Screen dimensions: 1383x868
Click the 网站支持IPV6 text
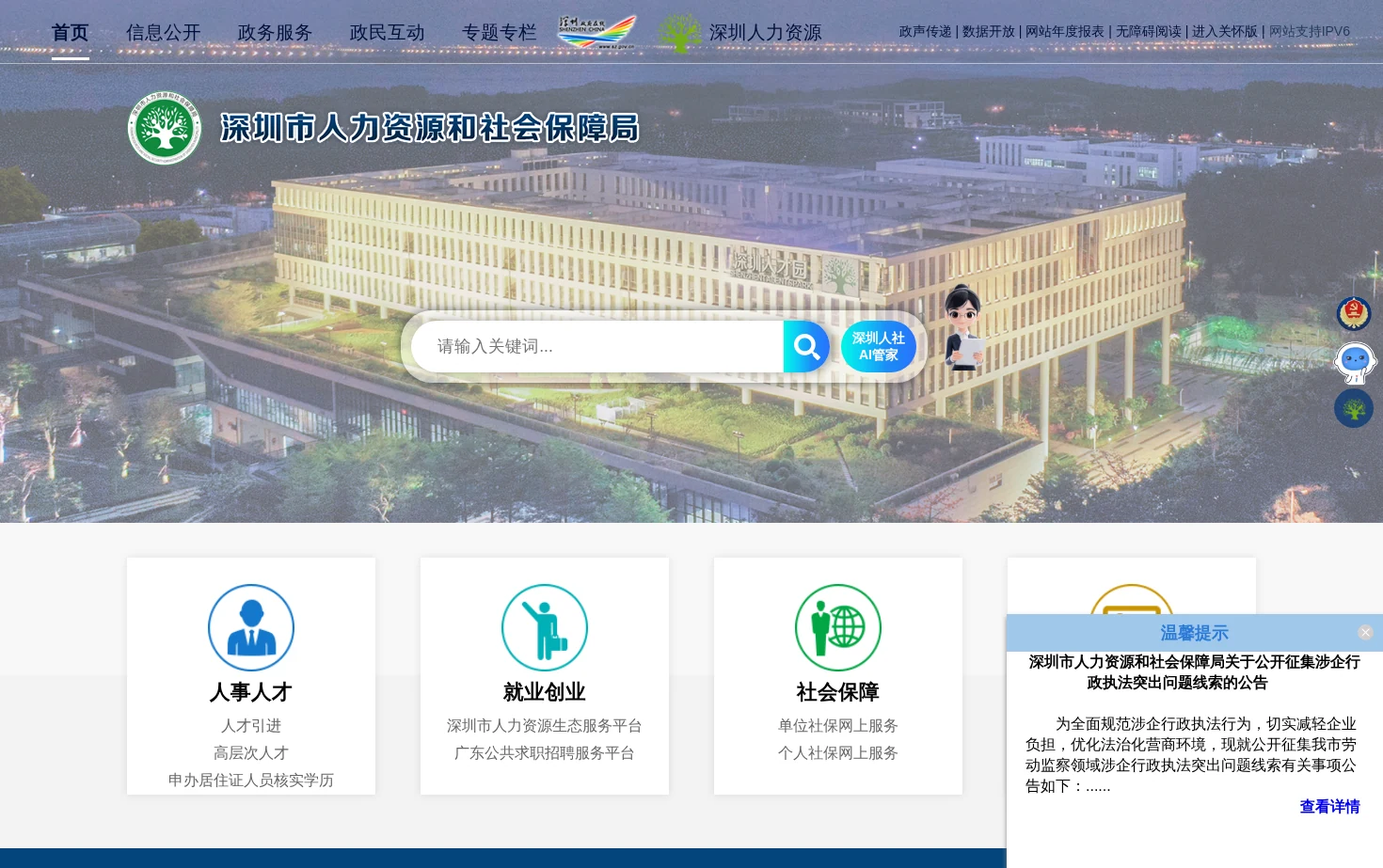(1310, 31)
